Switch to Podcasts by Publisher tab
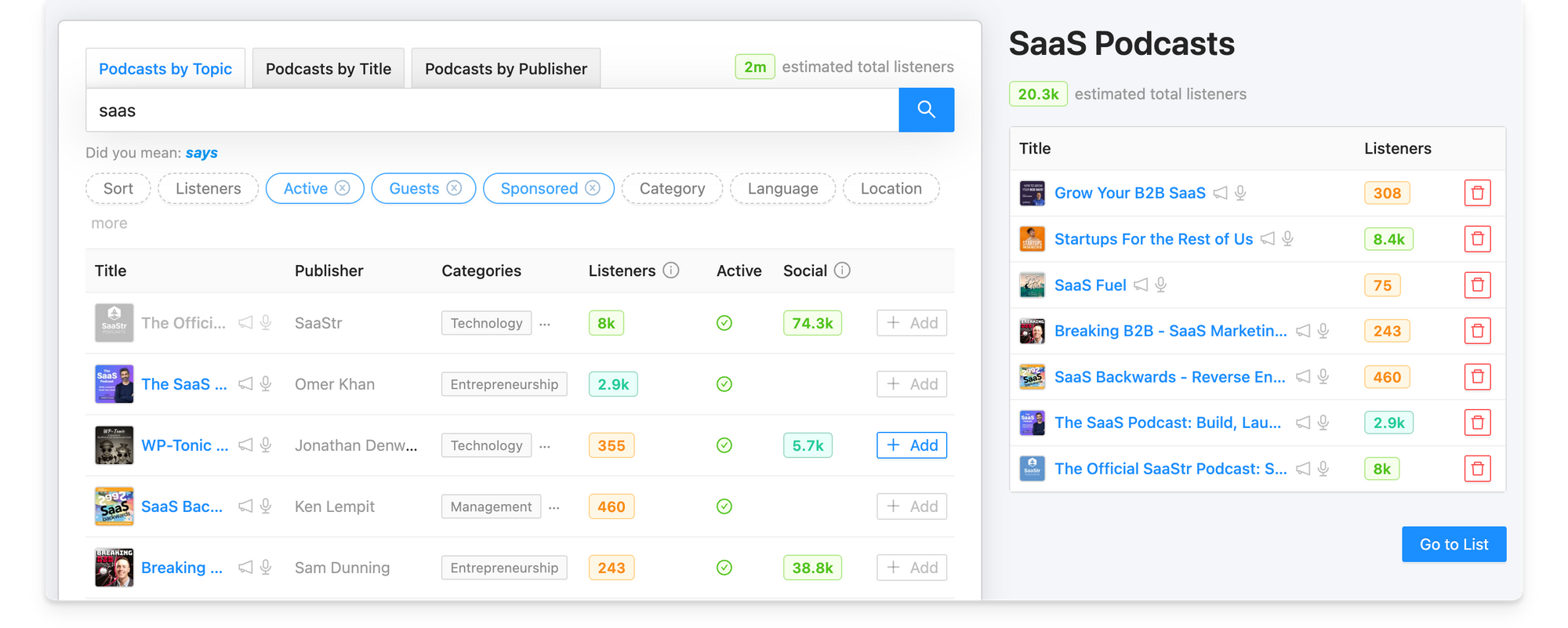 click(506, 69)
